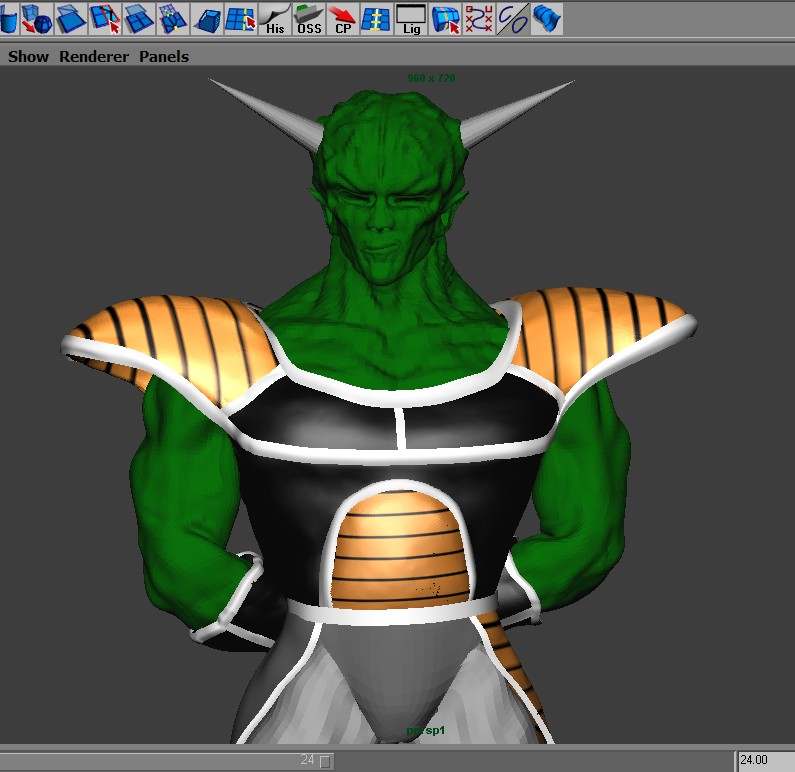Click the plane icon with red-outlined face

click(x=104, y=19)
